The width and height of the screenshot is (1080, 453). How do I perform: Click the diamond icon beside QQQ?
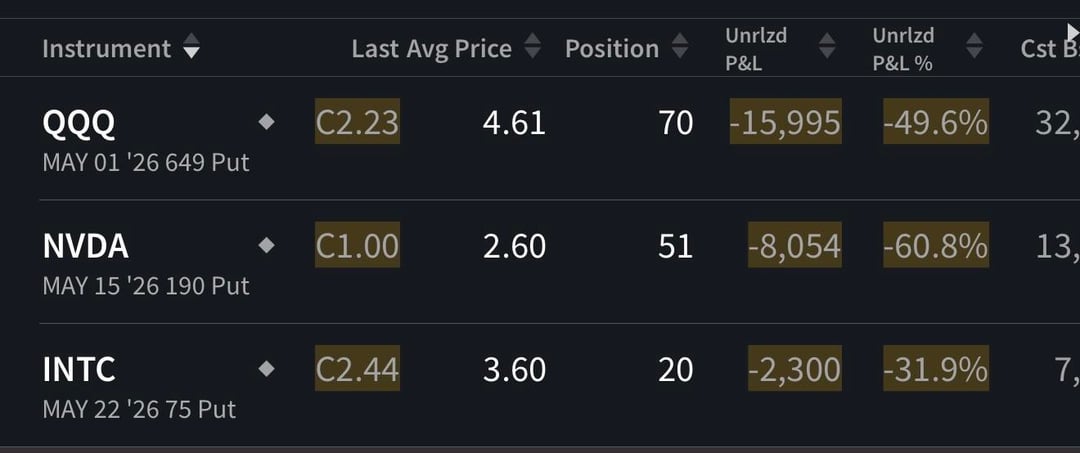(266, 122)
